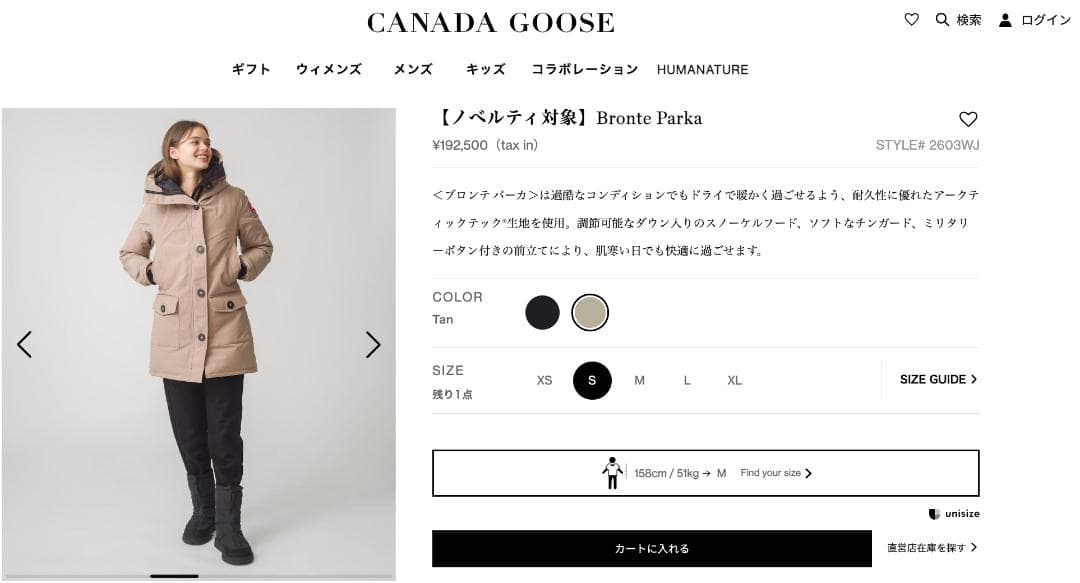Click the login person icon
Screen dimensions: 1080x583
pyautogui.click(x=1004, y=19)
